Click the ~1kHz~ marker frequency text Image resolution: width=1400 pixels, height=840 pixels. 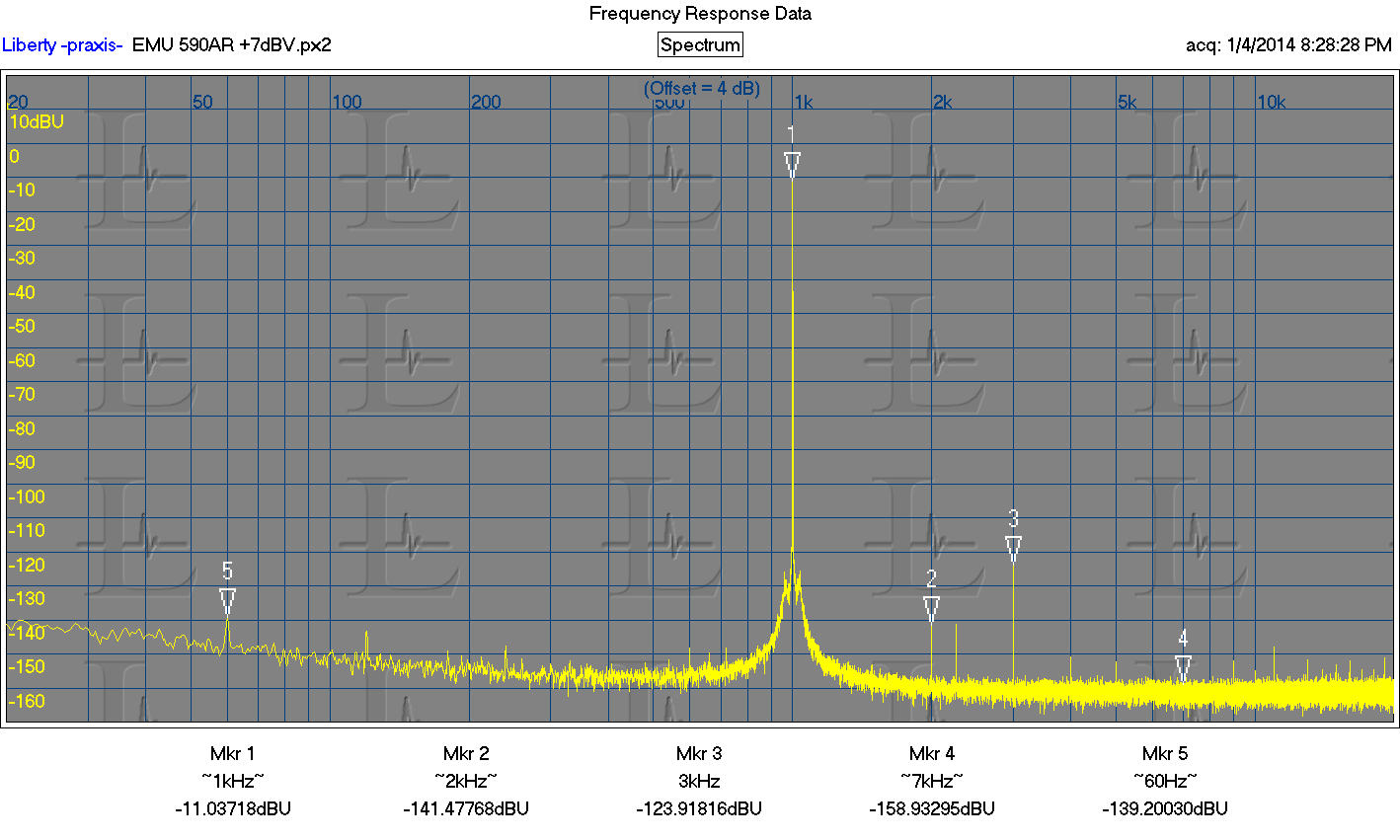[233, 782]
